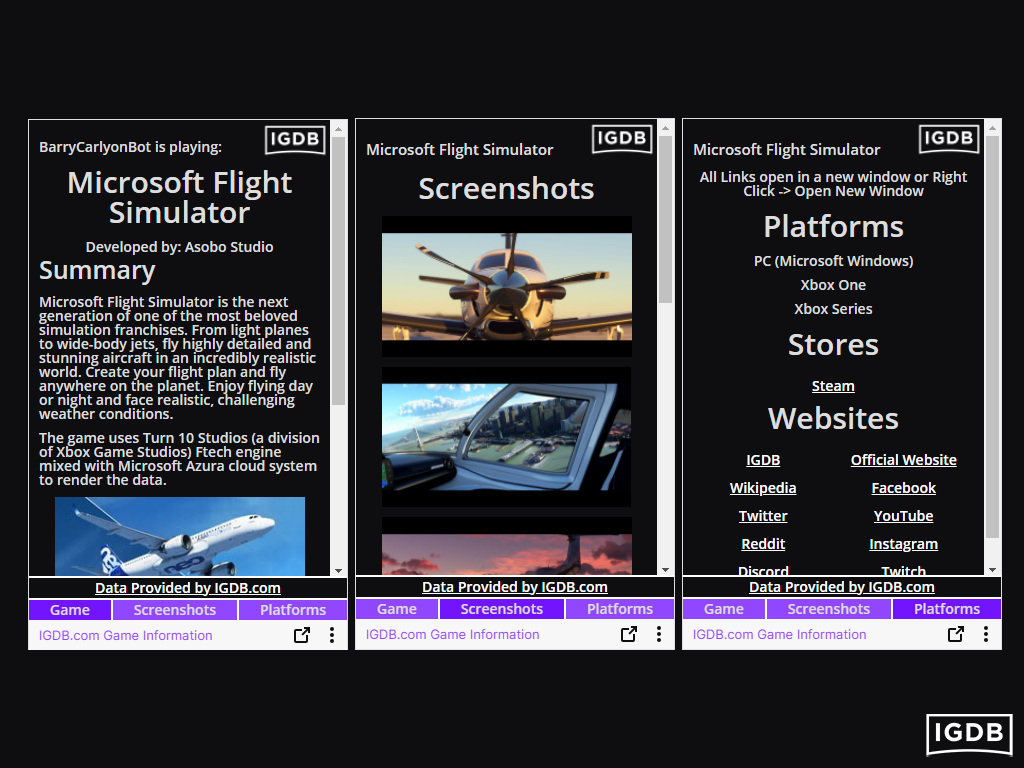Click IGDB.com Game Information title in middle panel

point(453,634)
